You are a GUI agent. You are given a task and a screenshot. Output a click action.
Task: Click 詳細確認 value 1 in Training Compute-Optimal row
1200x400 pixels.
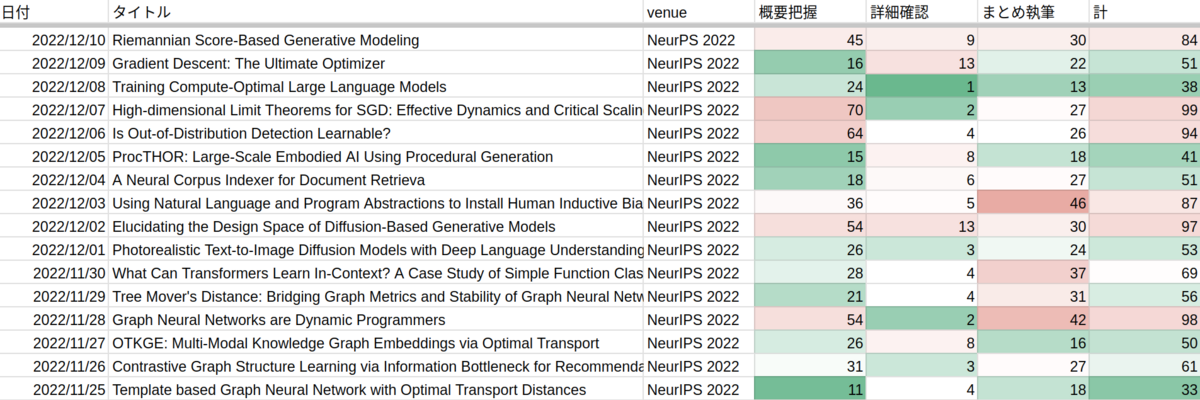[x=921, y=87]
